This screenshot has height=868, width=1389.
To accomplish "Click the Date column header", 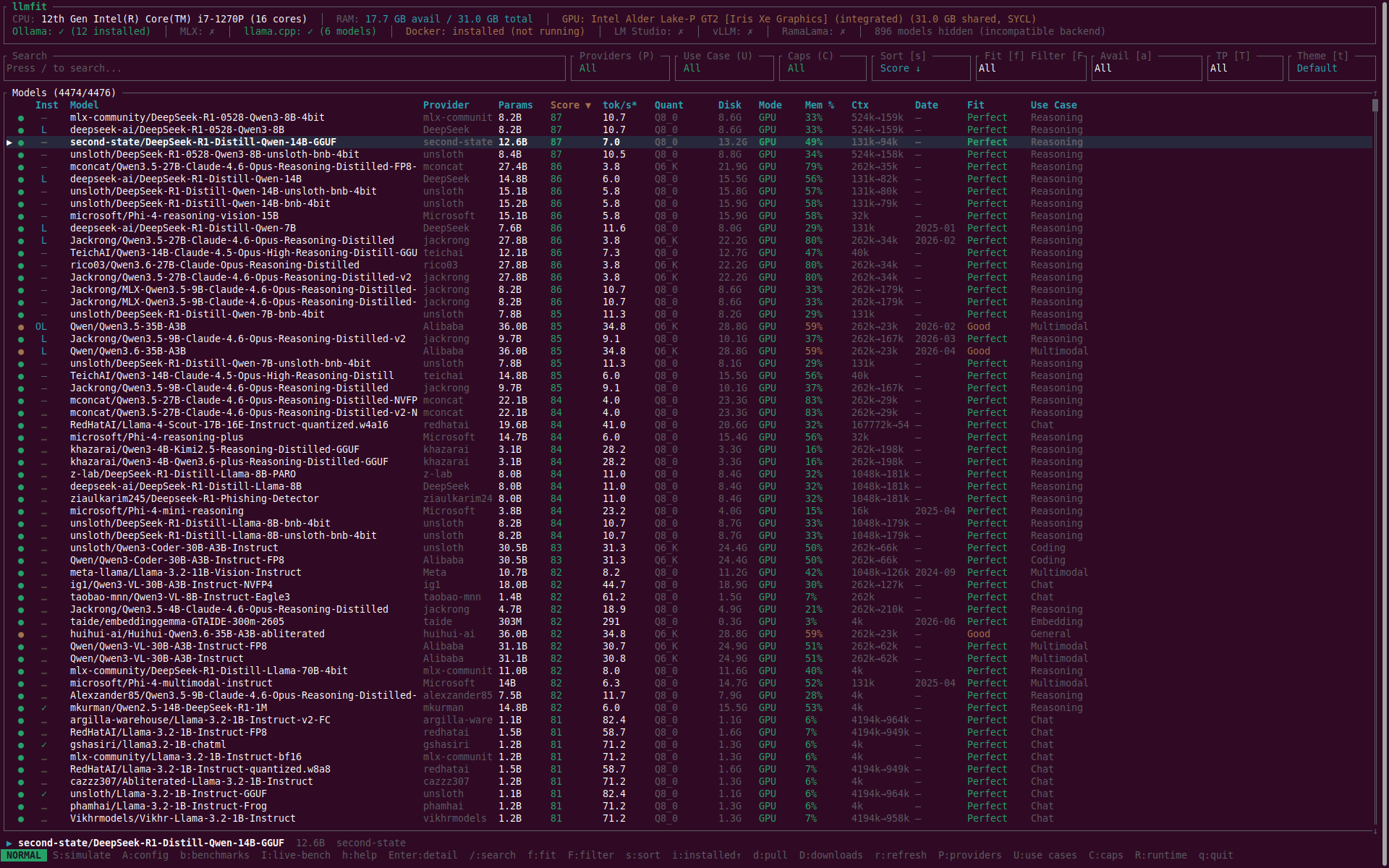I will tap(927, 105).
